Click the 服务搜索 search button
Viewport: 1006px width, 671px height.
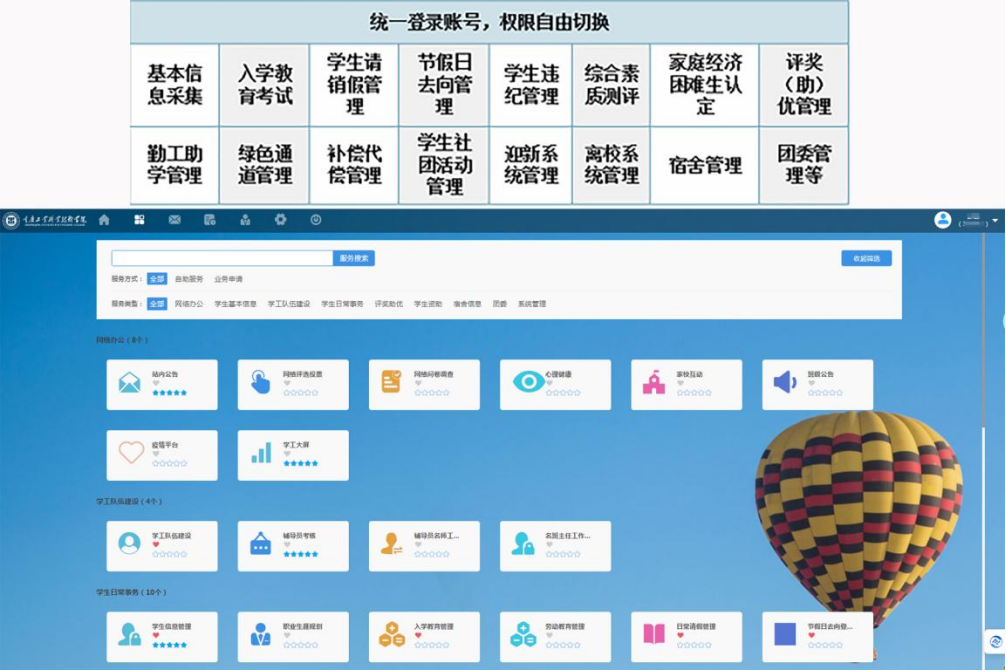tap(353, 258)
